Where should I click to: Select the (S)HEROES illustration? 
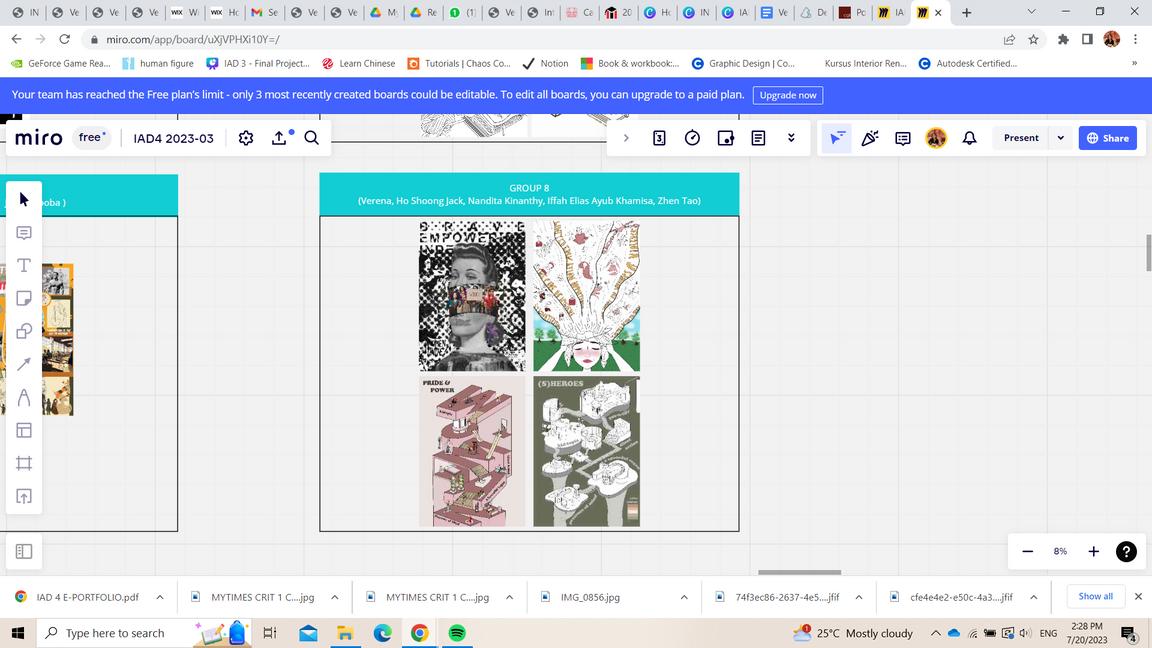click(586, 451)
